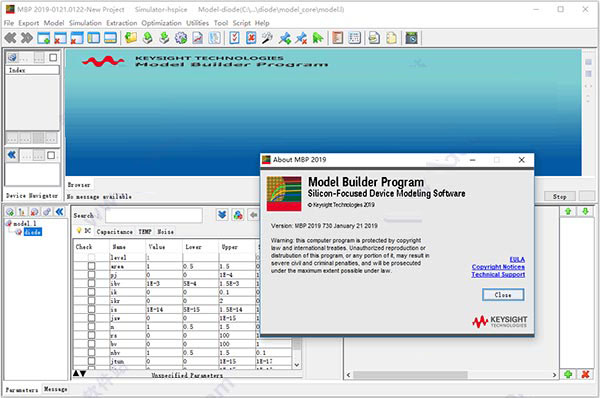The image size is (600, 398).
Task: Tick the checkbox for parameter ik
Action: 91,292
